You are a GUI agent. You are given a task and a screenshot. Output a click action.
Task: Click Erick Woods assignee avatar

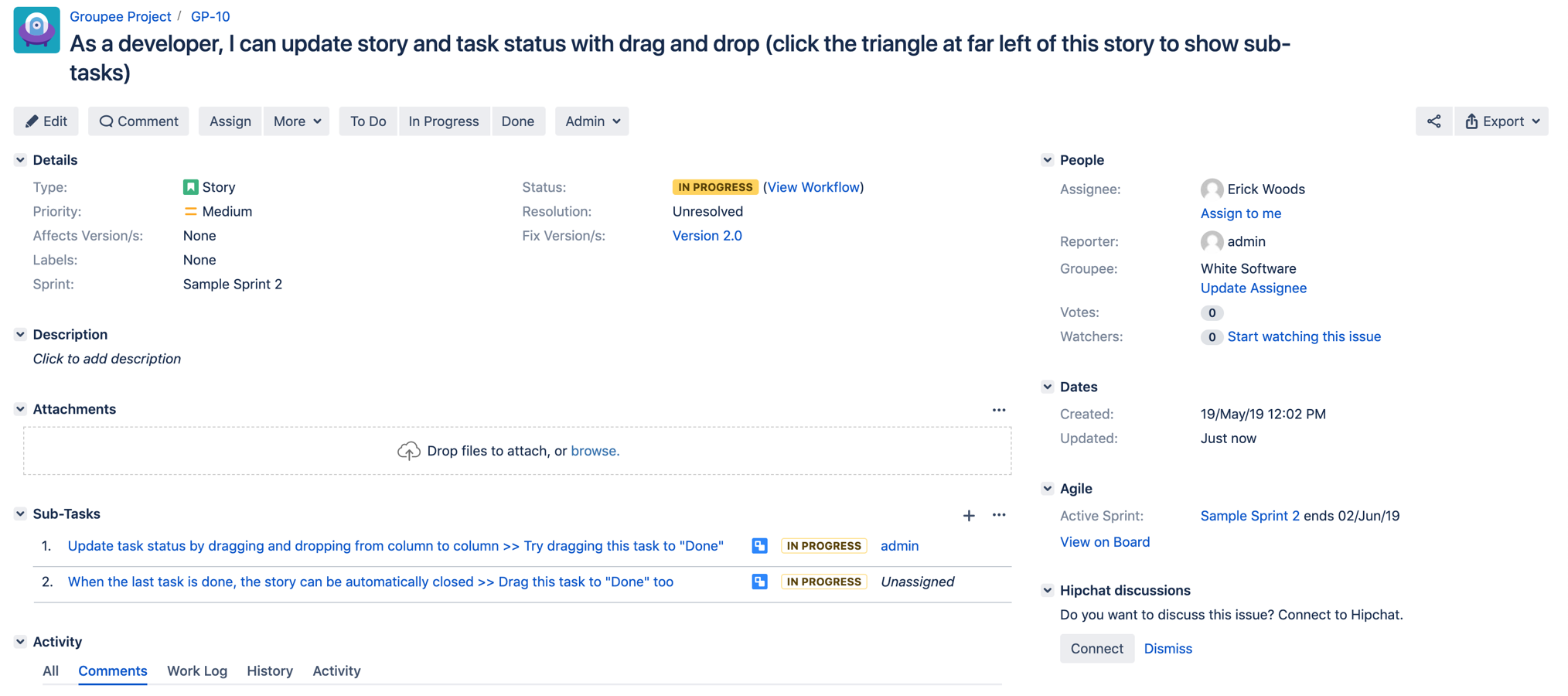1212,189
